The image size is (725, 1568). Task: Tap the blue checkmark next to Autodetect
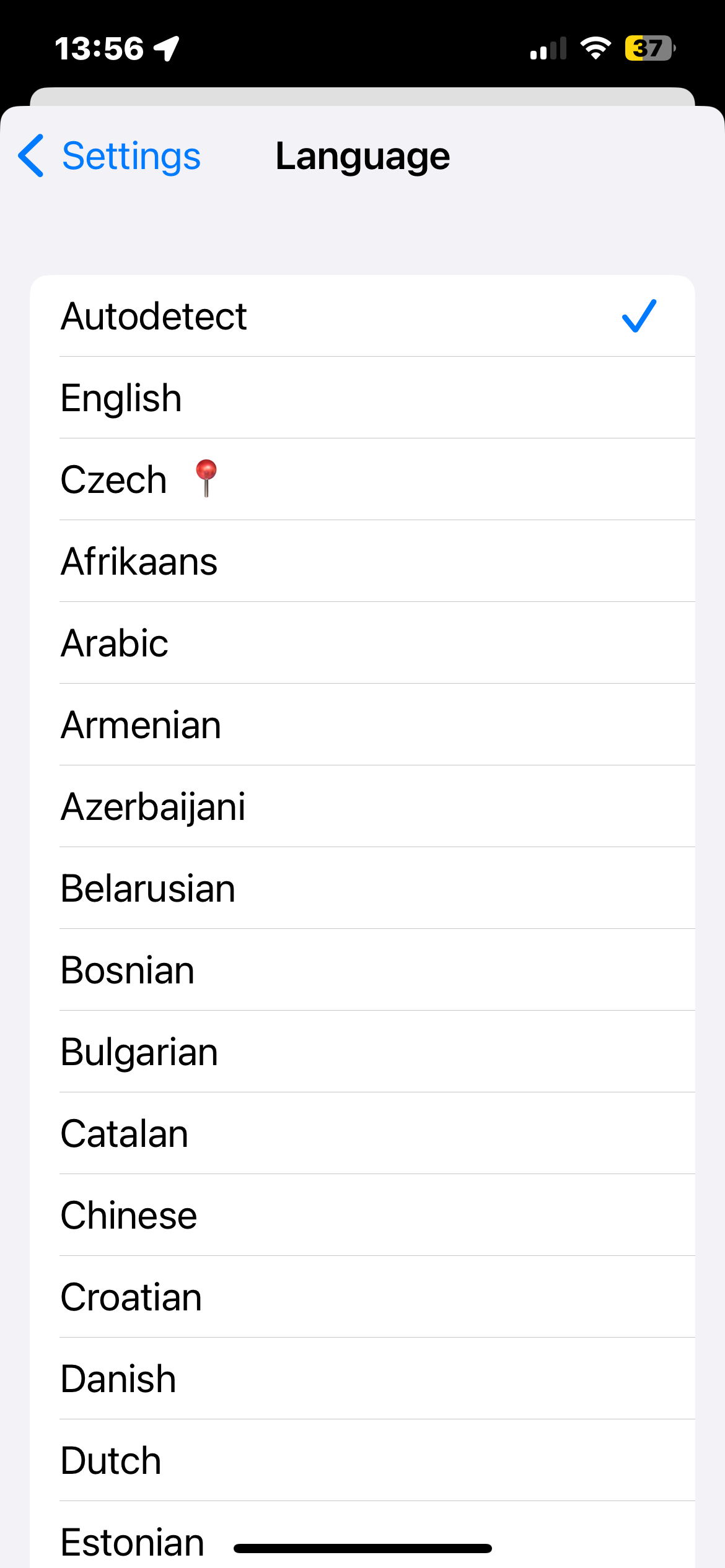[x=639, y=316]
